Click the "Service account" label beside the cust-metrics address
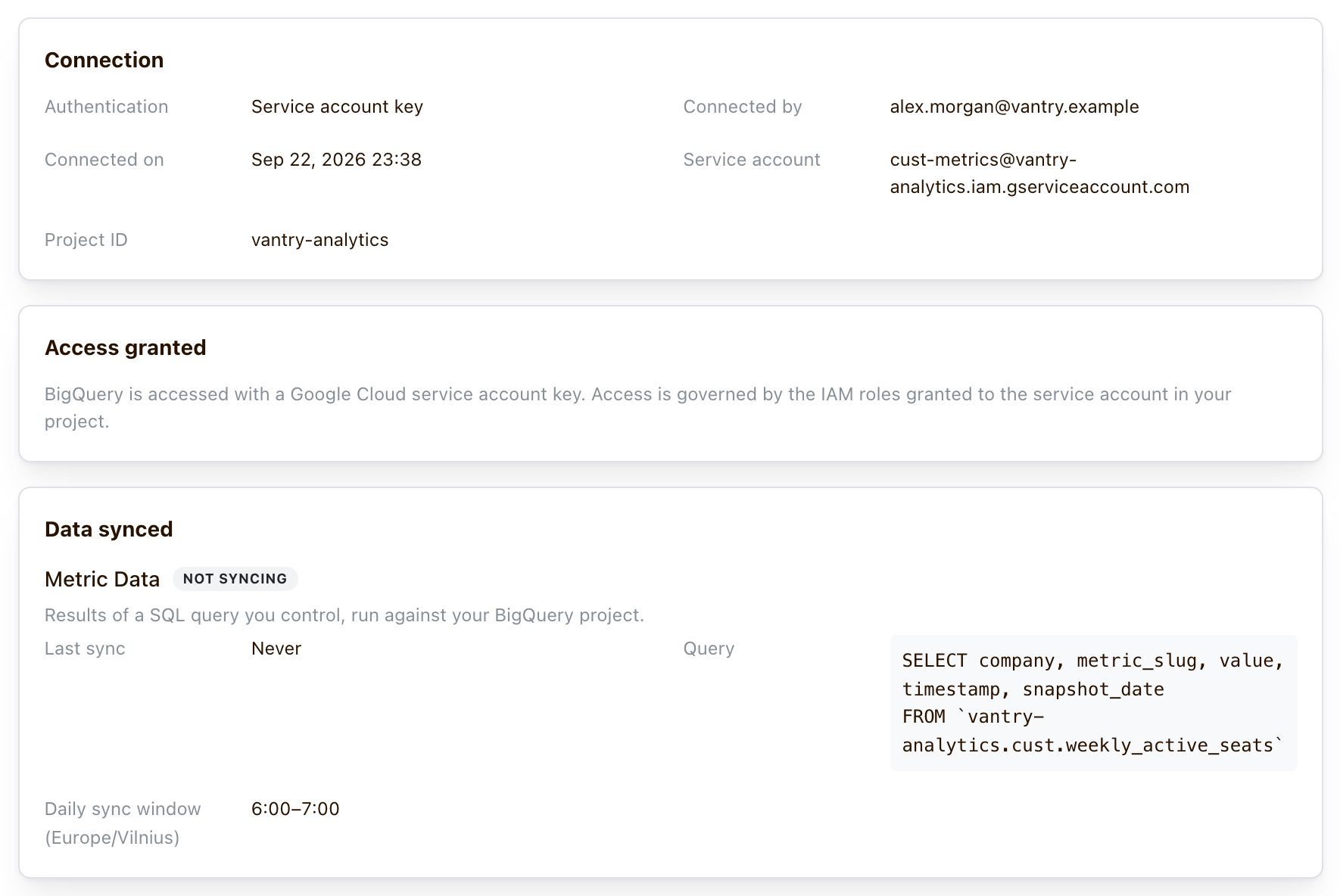This screenshot has width=1340, height=896. tap(752, 160)
